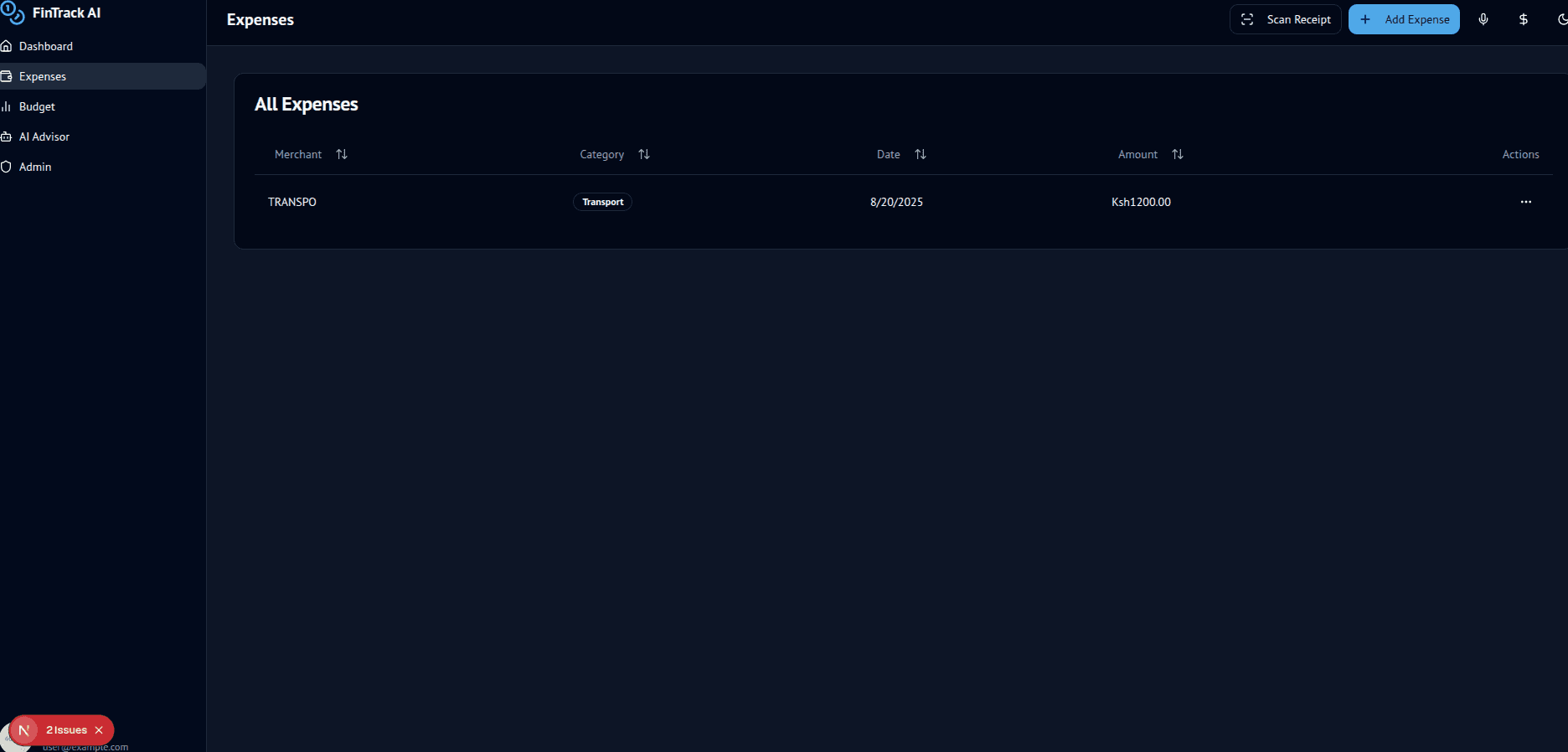Sort expenses by Category column
The height and width of the screenshot is (752, 1568).
615,154
